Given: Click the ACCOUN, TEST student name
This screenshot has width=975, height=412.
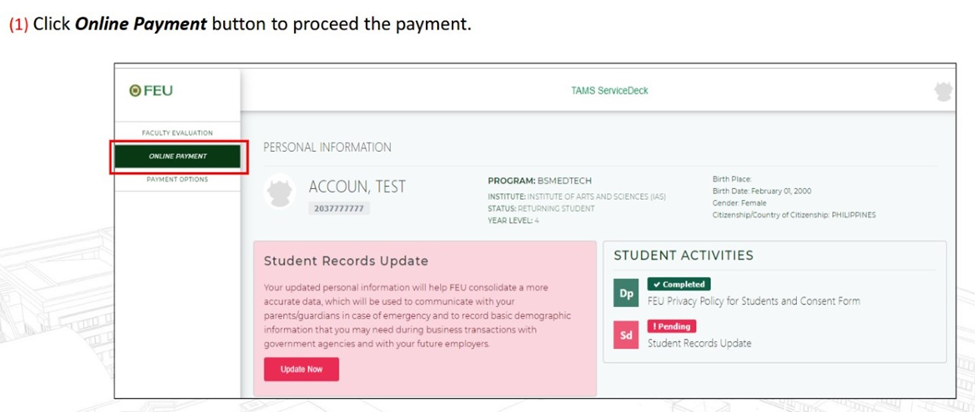Looking at the screenshot, I should pyautogui.click(x=357, y=186).
